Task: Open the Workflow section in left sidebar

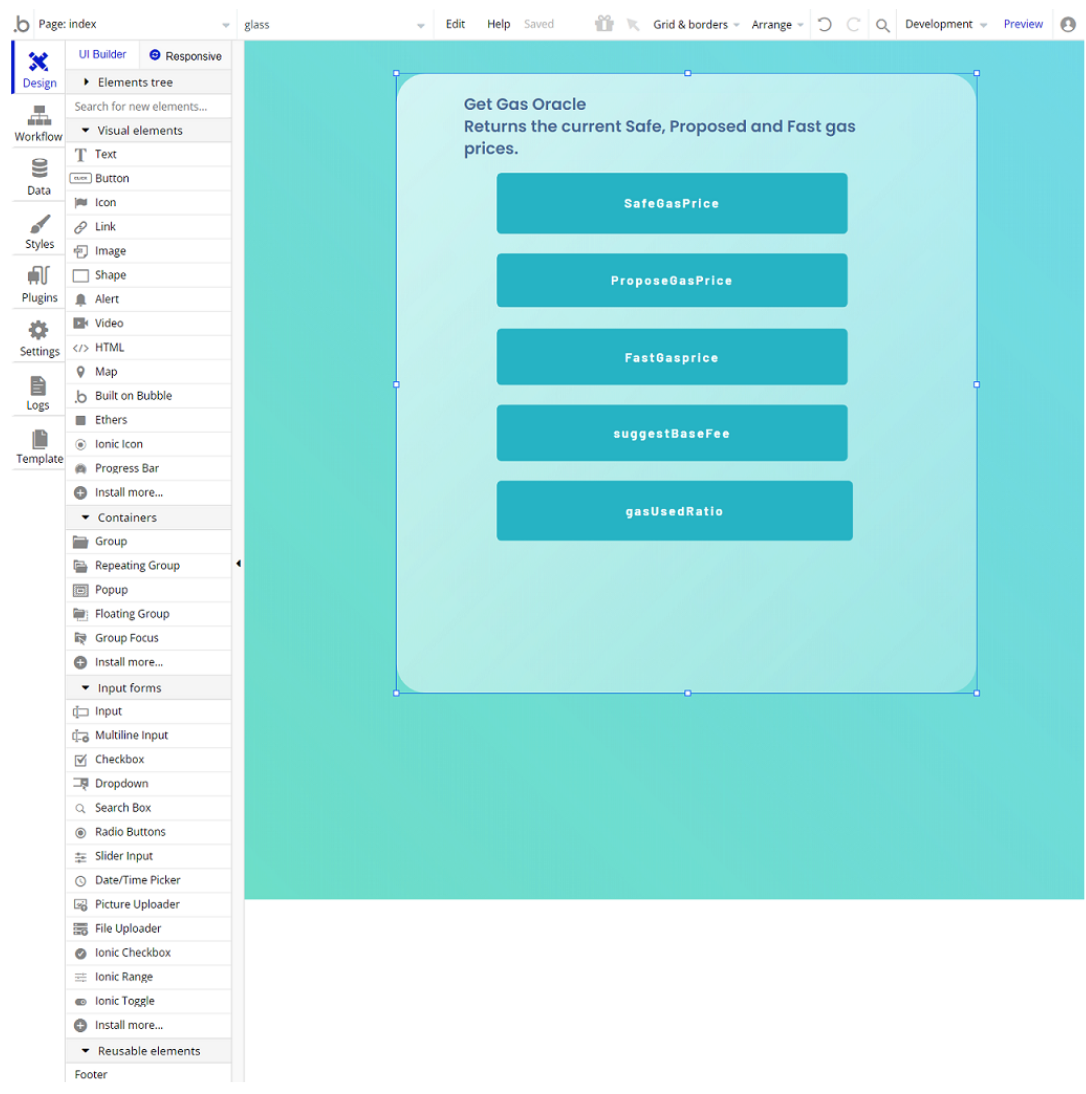Action: (x=38, y=123)
